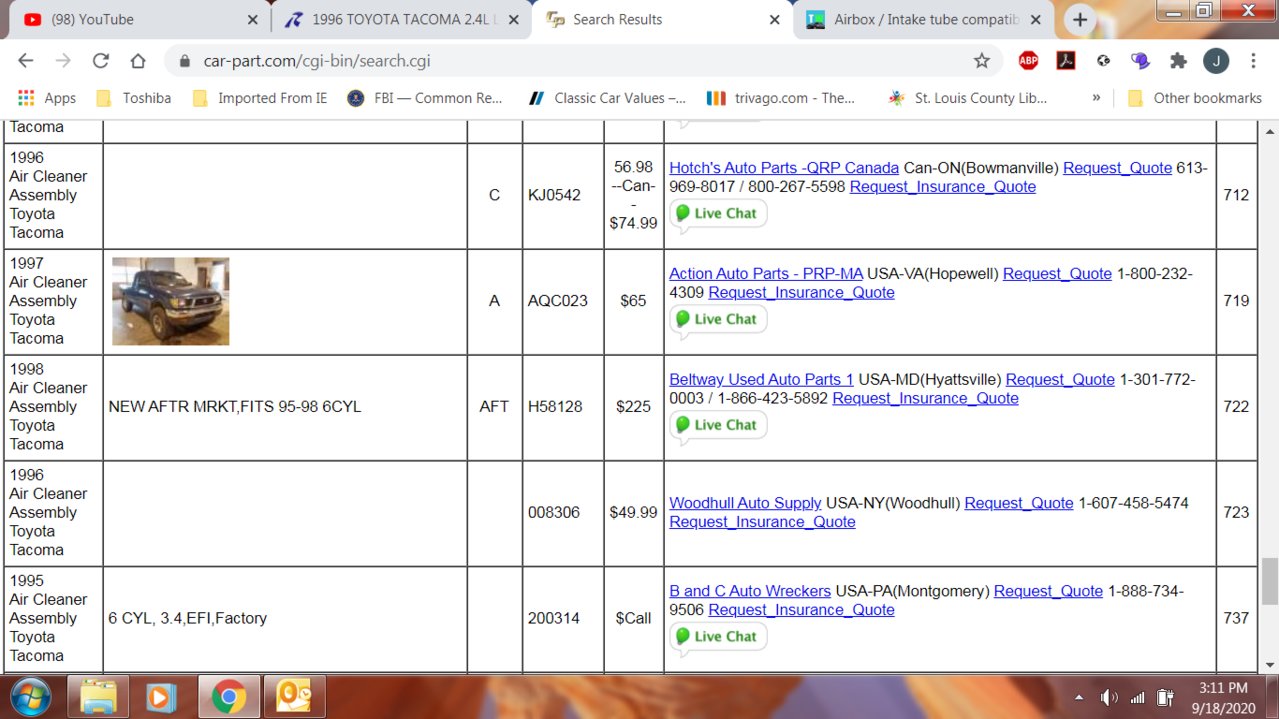Screen dimensions: 1279x719
Task: Open the Chrome three-dot menu
Action: tap(1253, 61)
